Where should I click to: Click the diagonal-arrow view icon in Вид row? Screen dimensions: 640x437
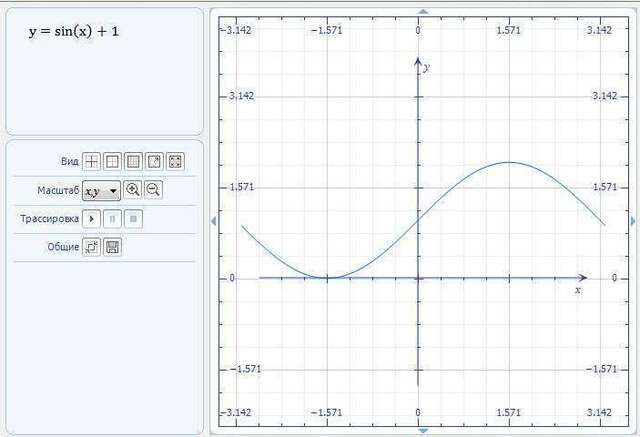154,162
